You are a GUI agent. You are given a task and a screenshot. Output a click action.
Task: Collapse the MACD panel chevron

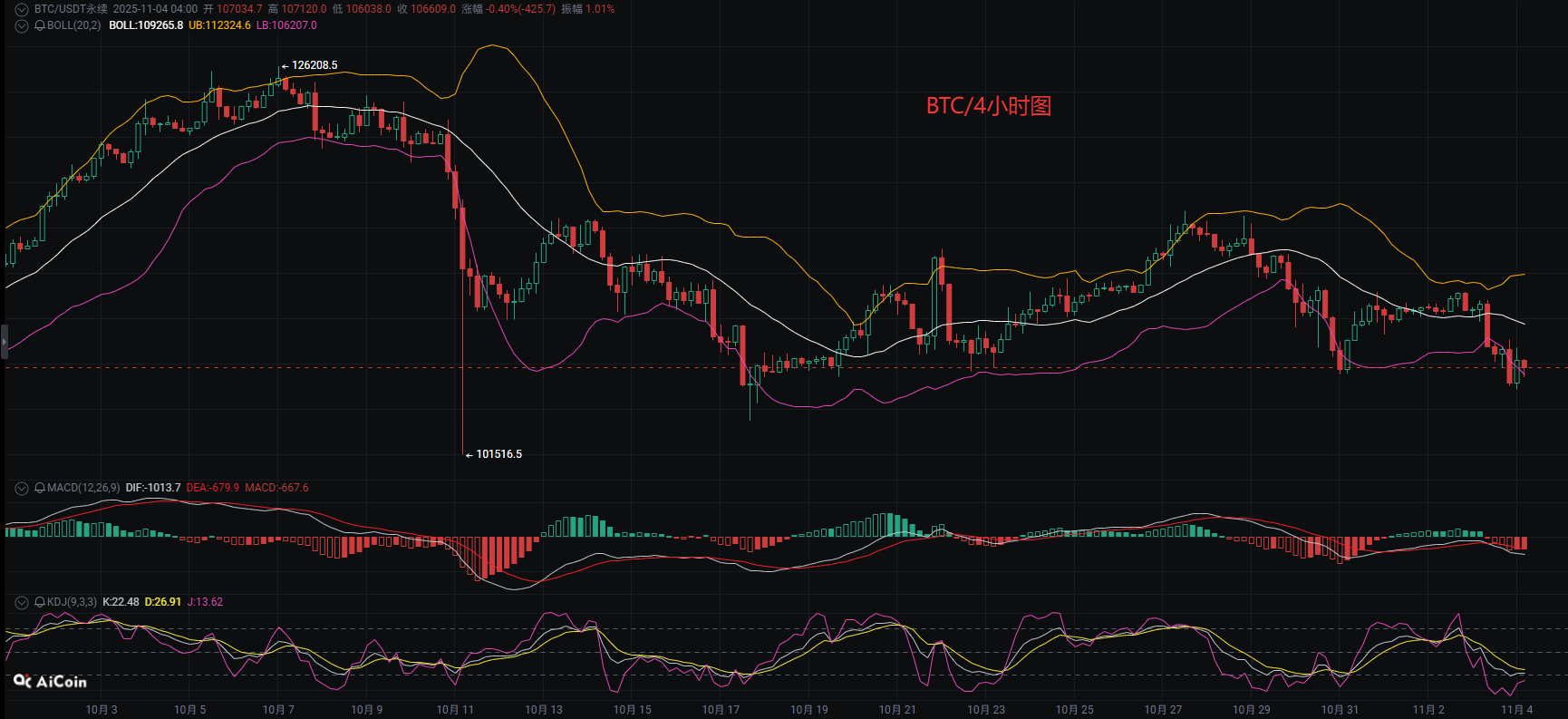(x=21, y=488)
